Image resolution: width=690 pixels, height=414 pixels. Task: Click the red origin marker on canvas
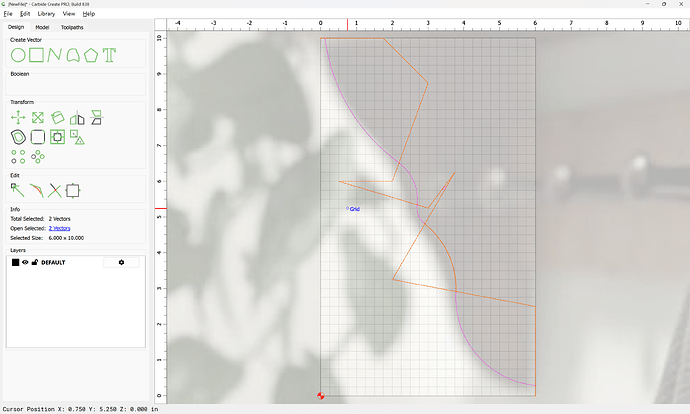point(321,395)
